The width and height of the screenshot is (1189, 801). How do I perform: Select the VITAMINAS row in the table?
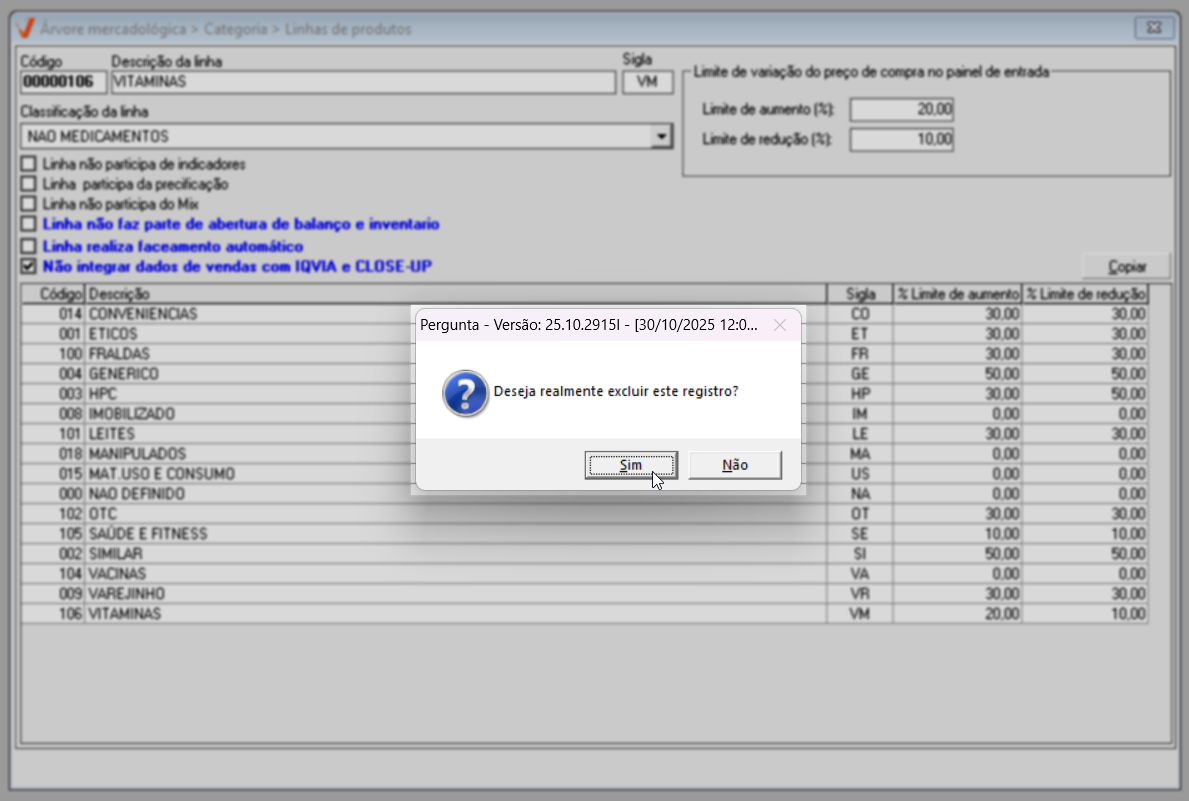pos(584,614)
